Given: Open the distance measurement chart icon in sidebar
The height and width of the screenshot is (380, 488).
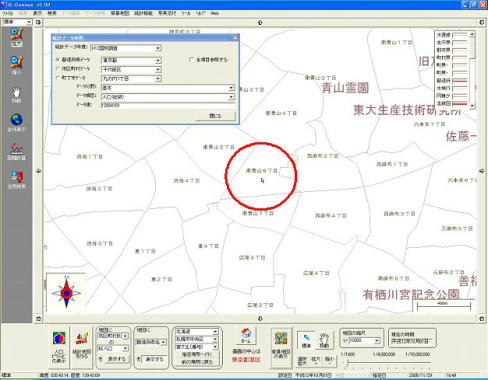Looking at the screenshot, I should point(16,152).
